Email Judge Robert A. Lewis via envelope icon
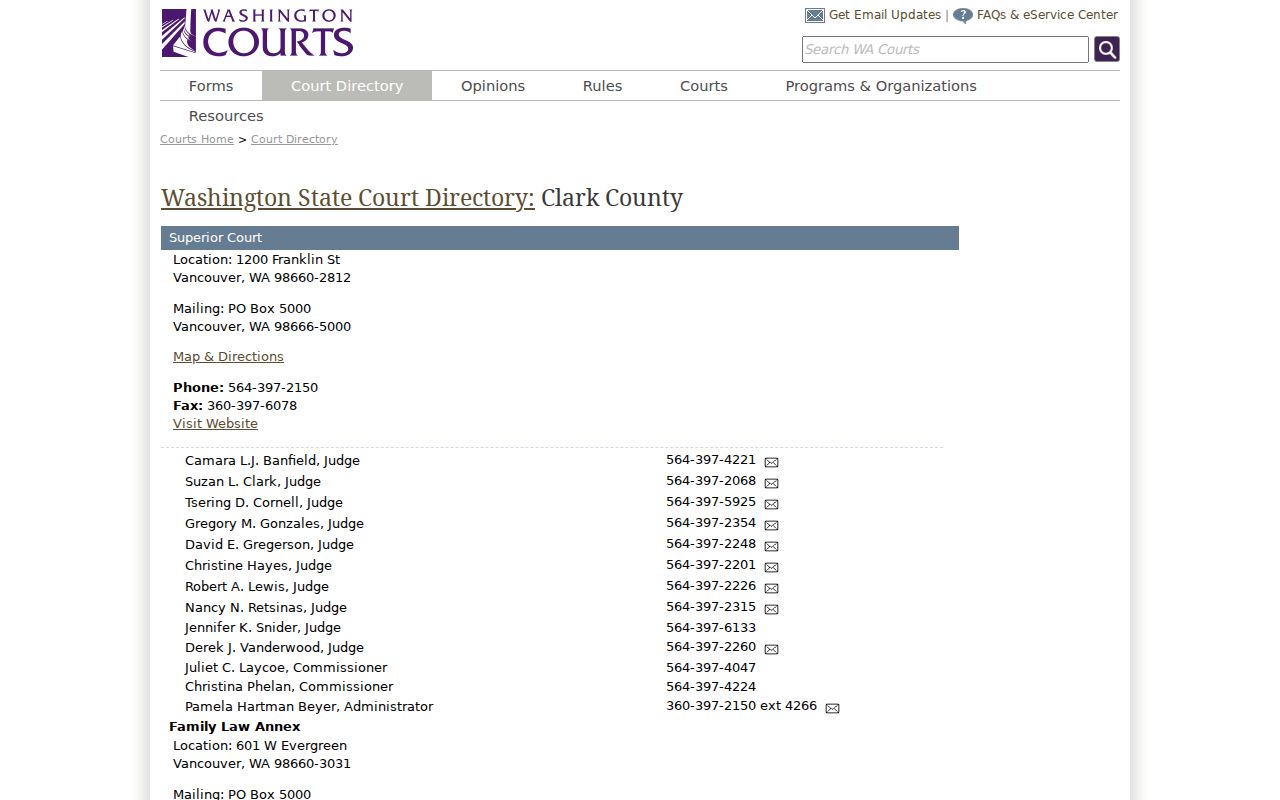Viewport: 1280px width, 800px height. 771,588
